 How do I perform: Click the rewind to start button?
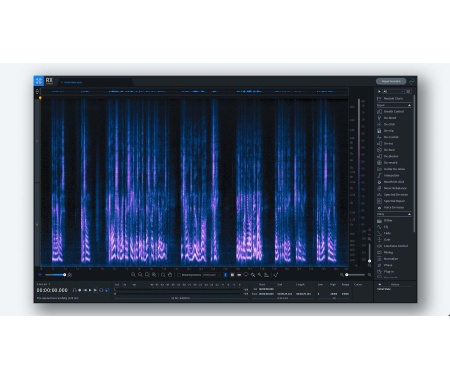(85, 290)
